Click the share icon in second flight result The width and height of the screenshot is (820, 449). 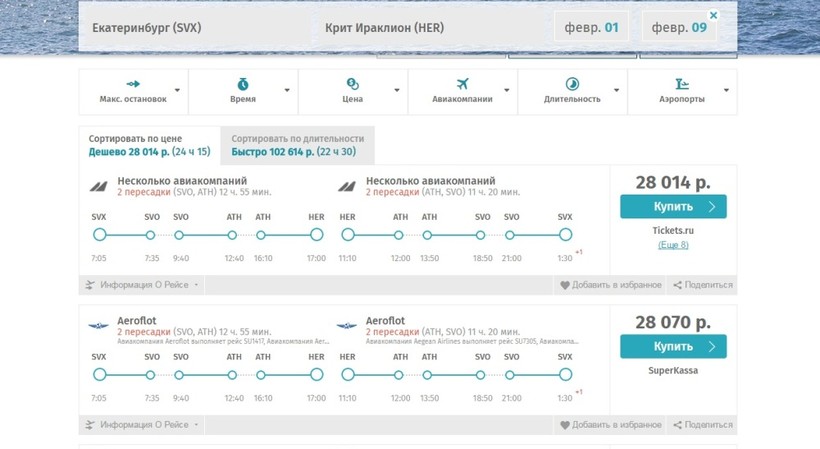point(678,425)
